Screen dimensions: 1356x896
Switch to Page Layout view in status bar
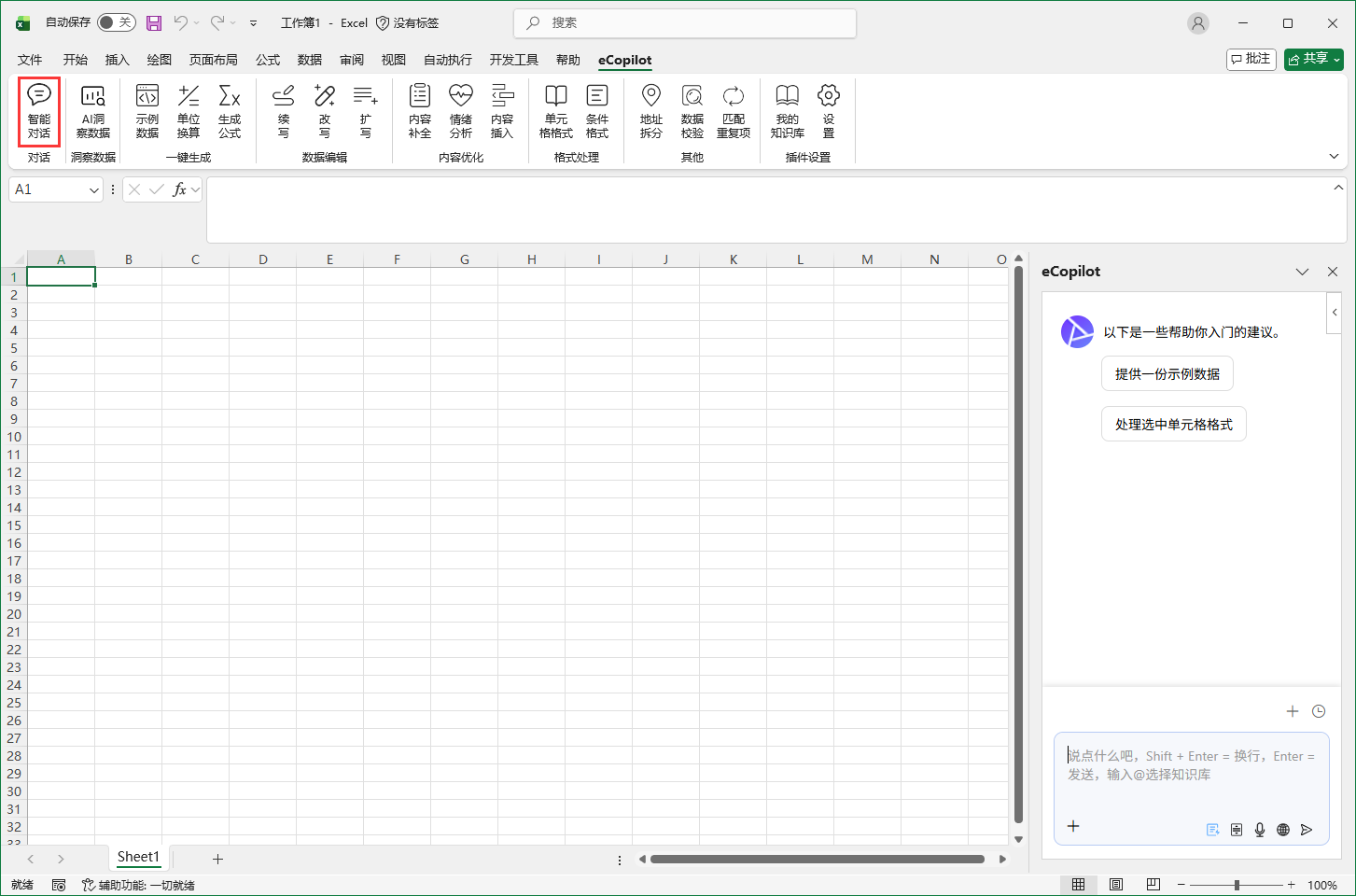point(1116,885)
